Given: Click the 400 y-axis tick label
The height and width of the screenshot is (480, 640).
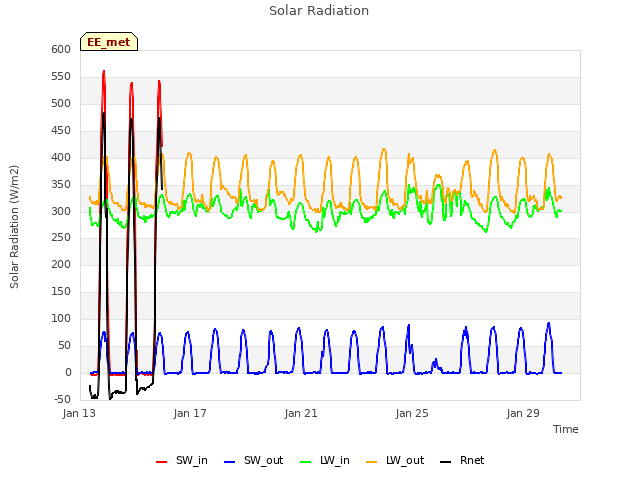Looking at the screenshot, I should tap(61, 158).
